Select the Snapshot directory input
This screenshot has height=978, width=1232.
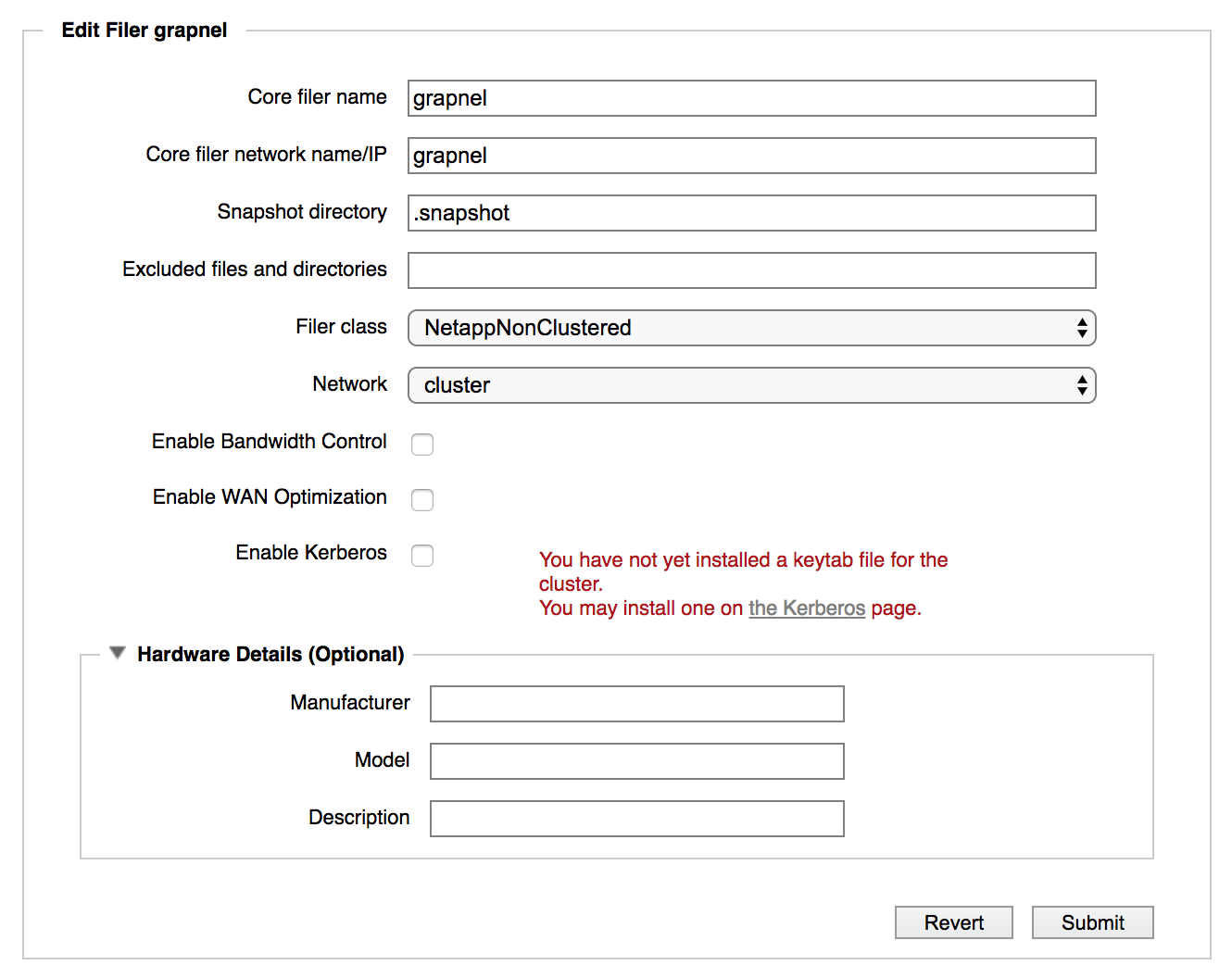(x=752, y=213)
